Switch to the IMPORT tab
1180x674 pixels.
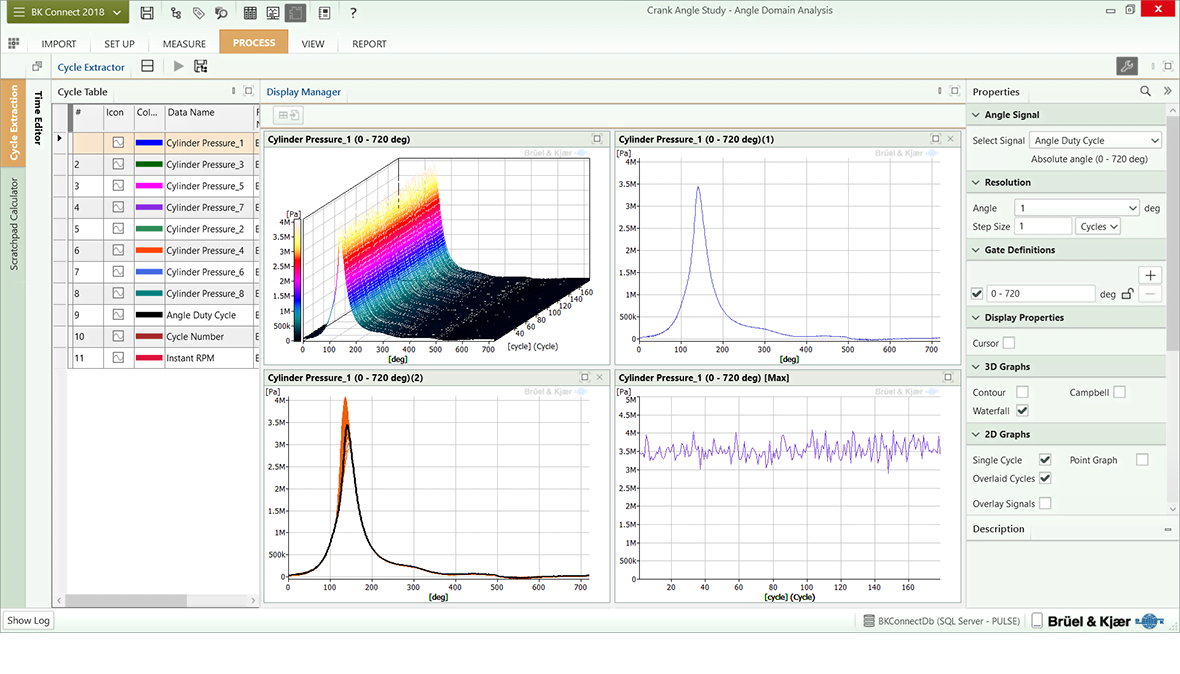(x=59, y=44)
